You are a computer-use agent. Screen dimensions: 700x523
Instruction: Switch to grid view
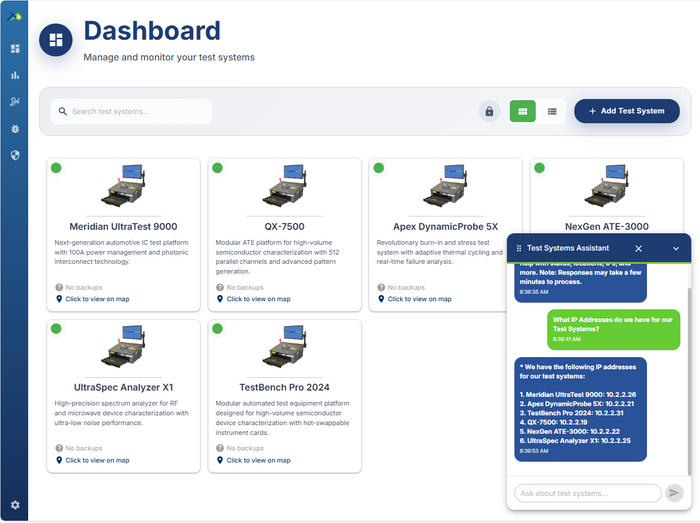[x=522, y=111]
